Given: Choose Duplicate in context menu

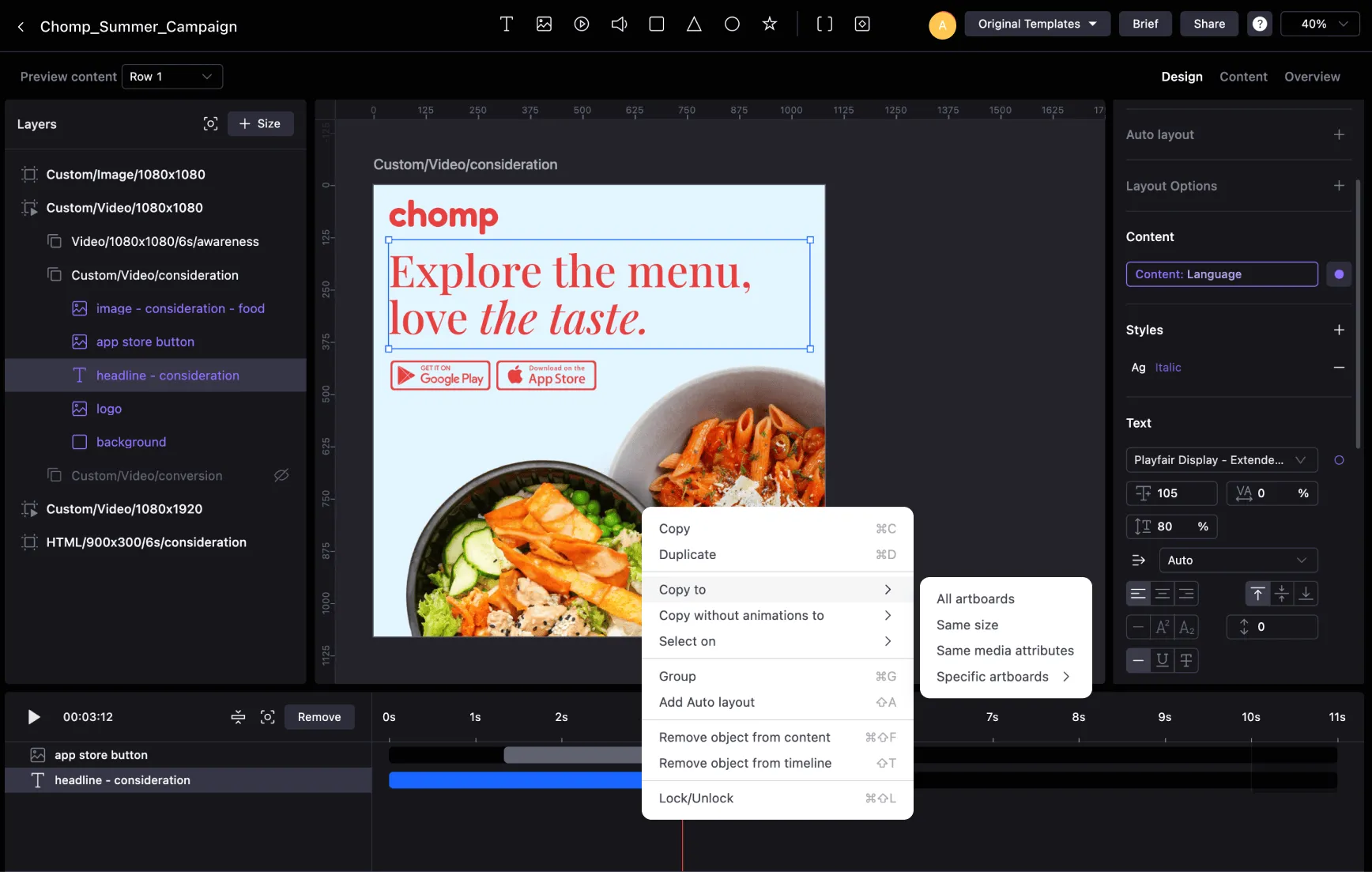Looking at the screenshot, I should 778,555.
